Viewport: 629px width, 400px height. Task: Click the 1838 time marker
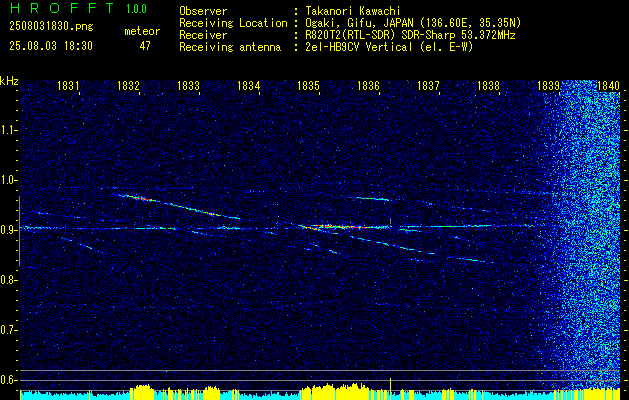488,85
